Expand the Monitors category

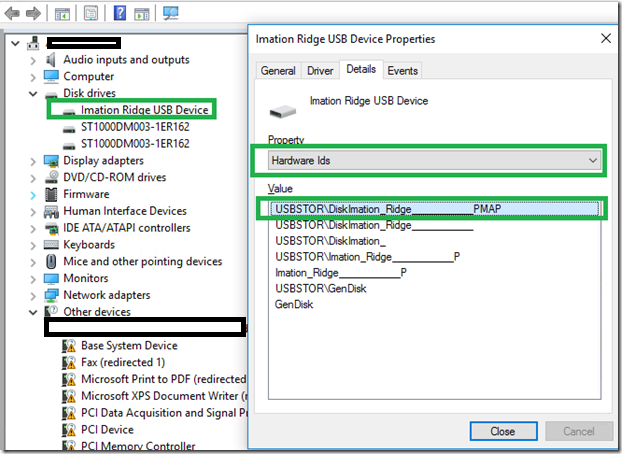(x=33, y=279)
